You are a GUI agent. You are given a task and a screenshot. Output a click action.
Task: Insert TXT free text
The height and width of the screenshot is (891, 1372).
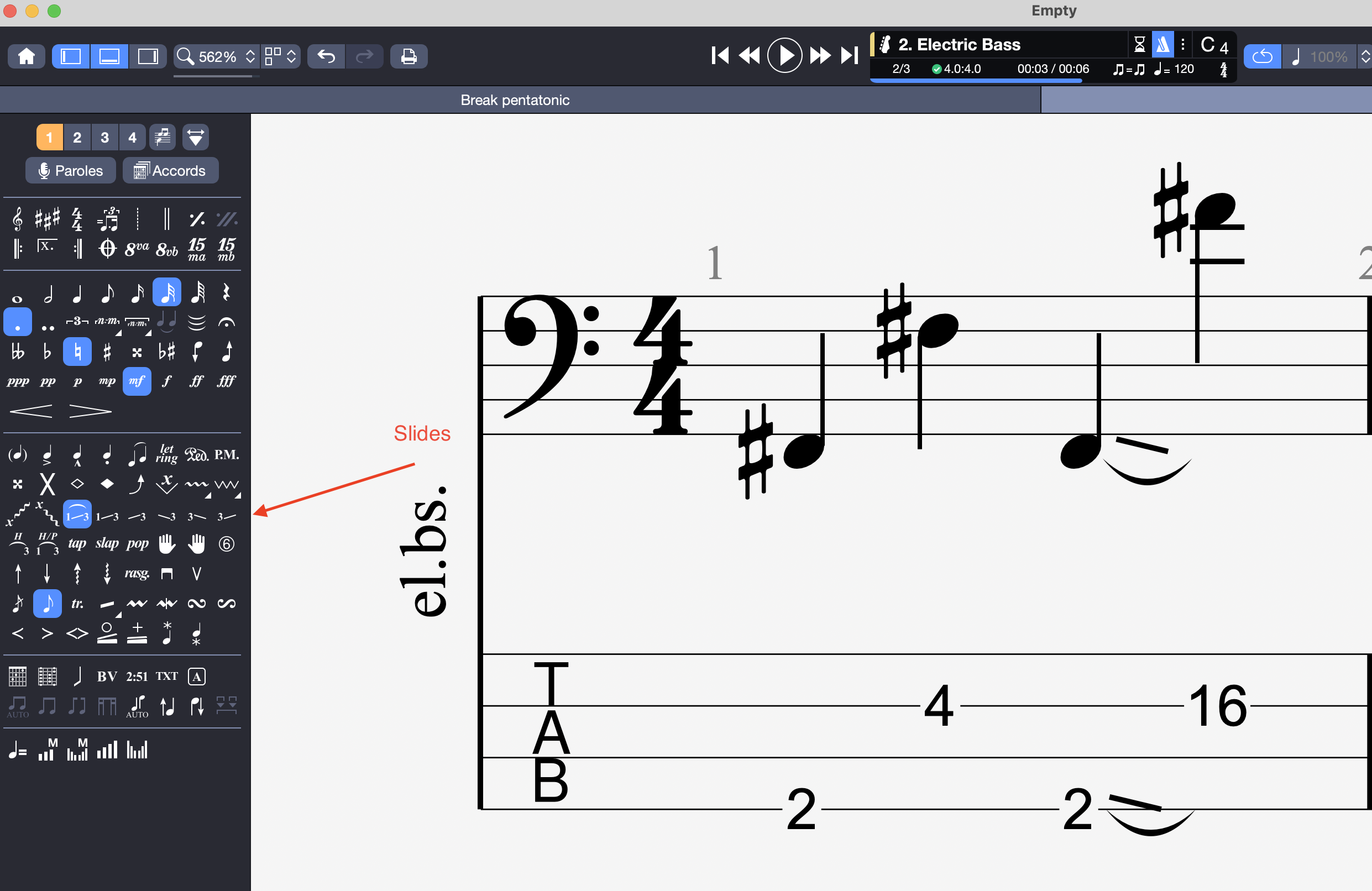[166, 676]
